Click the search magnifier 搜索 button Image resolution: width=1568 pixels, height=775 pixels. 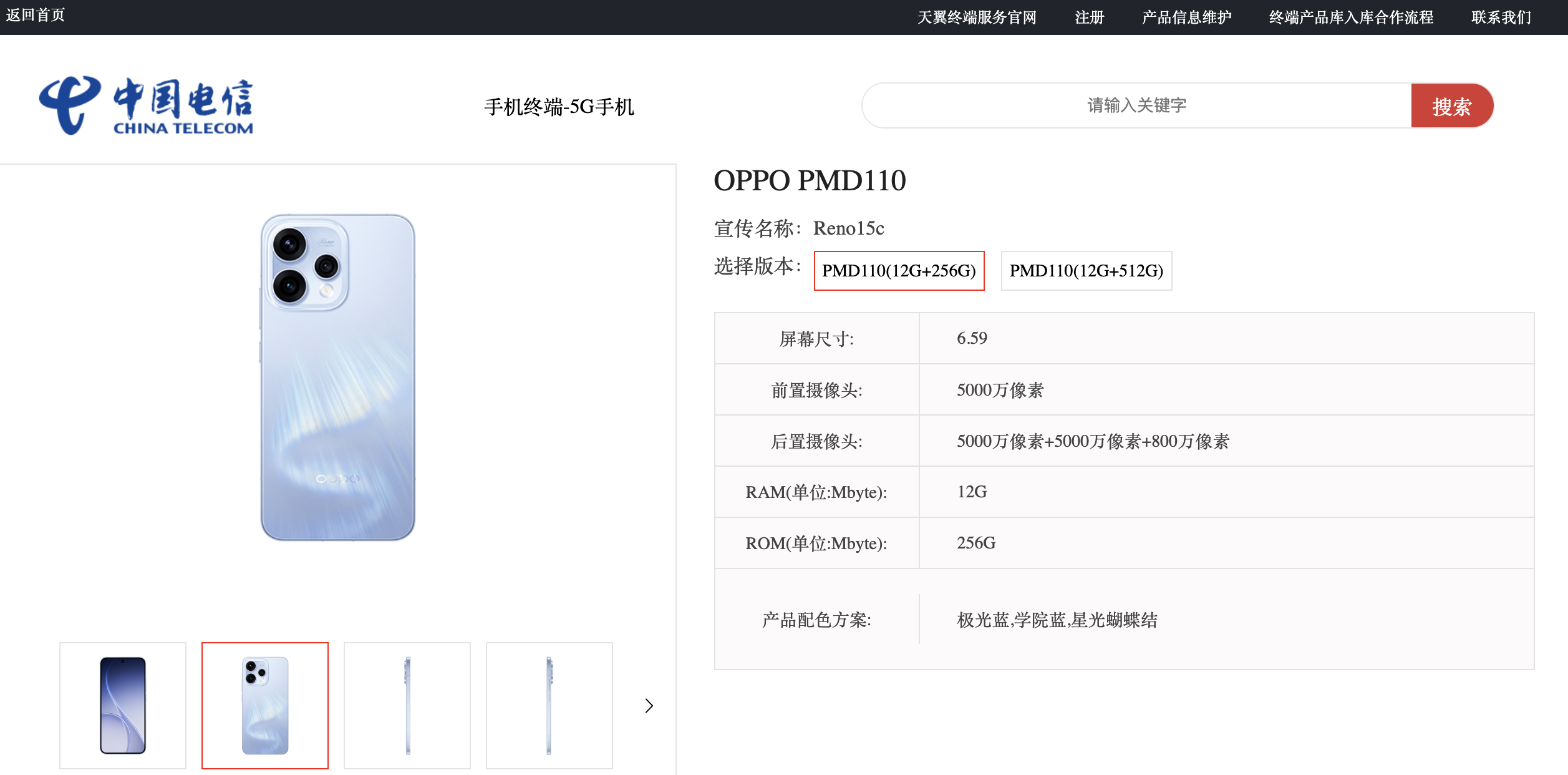[x=1453, y=105]
